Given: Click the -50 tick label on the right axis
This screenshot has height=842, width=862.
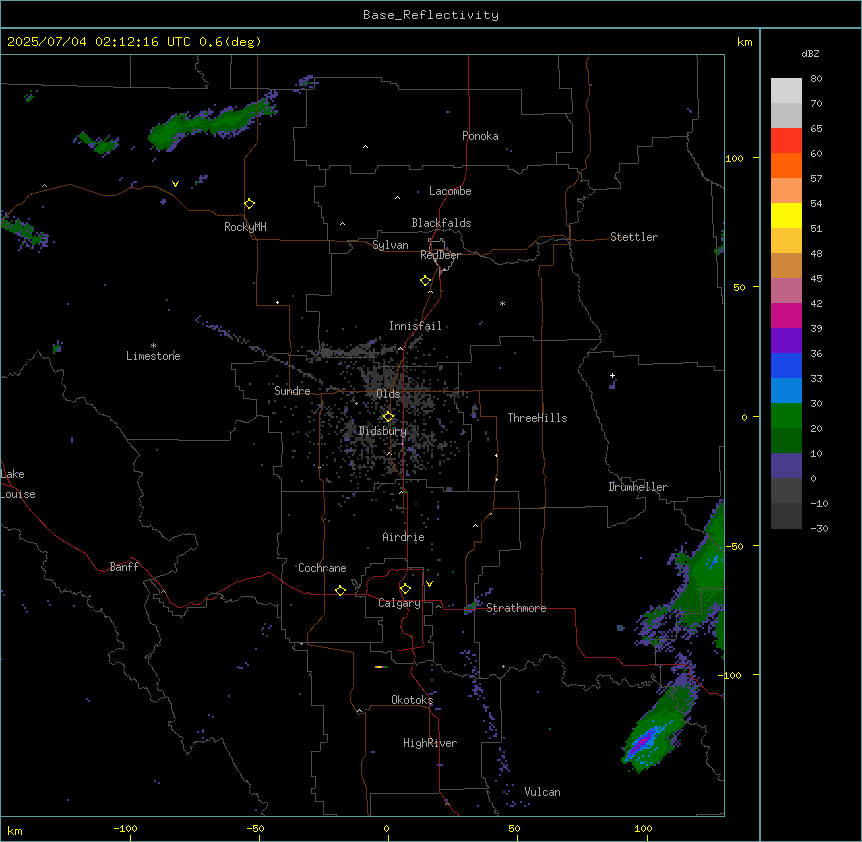Looking at the screenshot, I should point(734,546).
